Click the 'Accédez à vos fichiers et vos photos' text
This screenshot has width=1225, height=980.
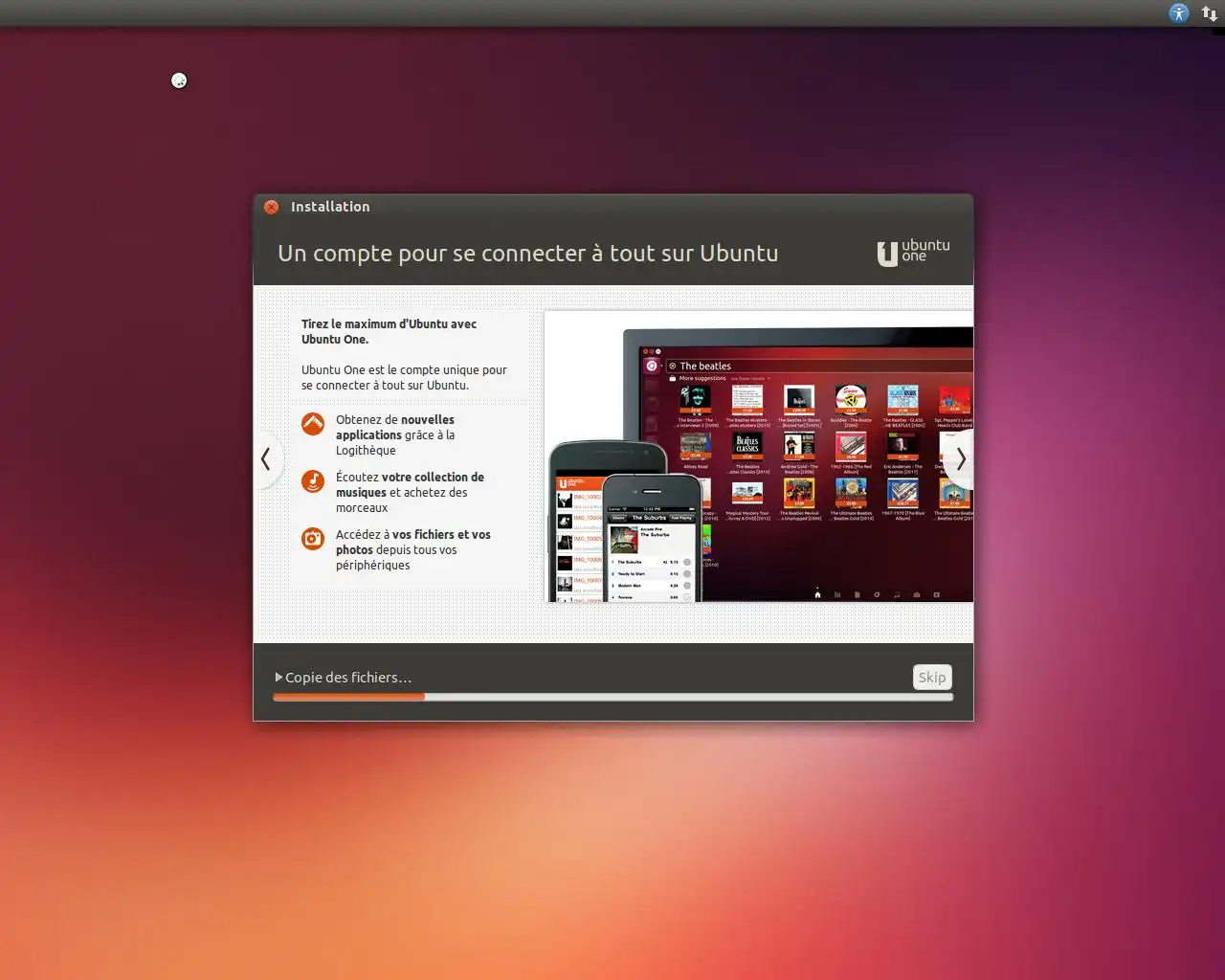click(412, 549)
